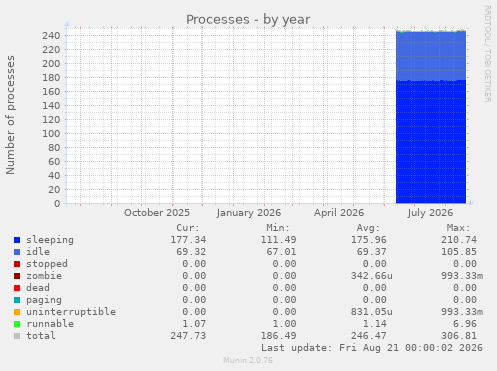The image size is (497, 371).
Task: Click the total legend color swatch
Action: point(17,336)
